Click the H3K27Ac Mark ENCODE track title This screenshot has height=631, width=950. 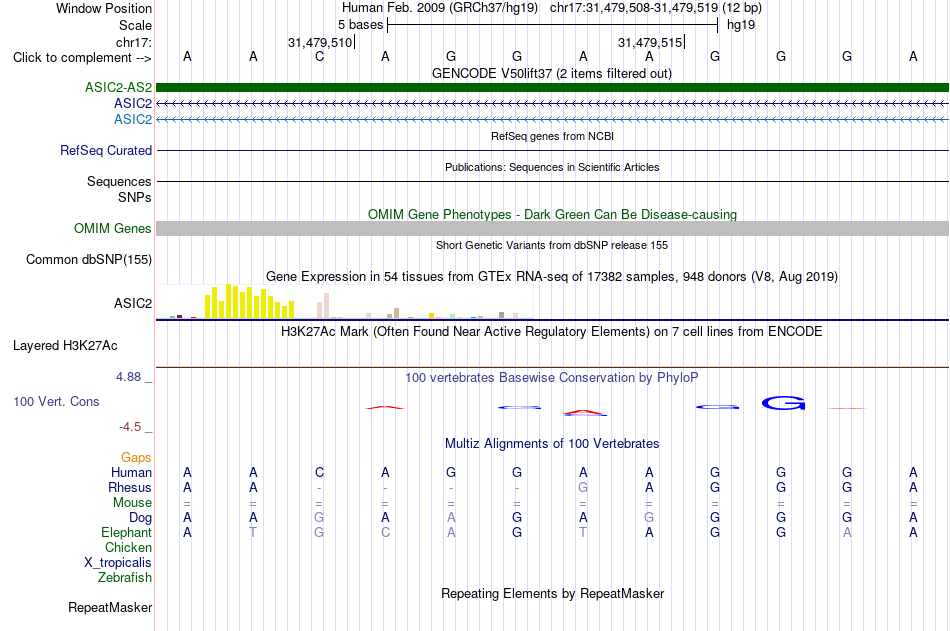552,332
